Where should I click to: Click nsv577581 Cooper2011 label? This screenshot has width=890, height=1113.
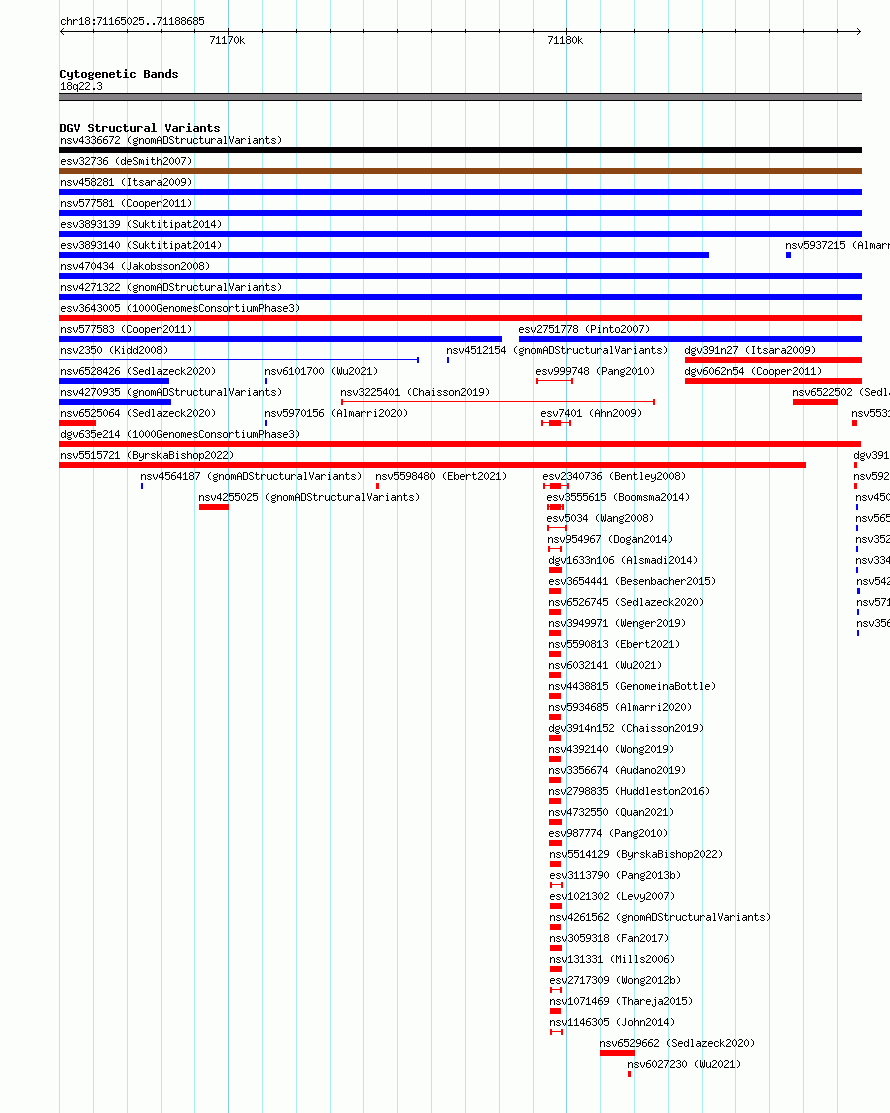[126, 203]
